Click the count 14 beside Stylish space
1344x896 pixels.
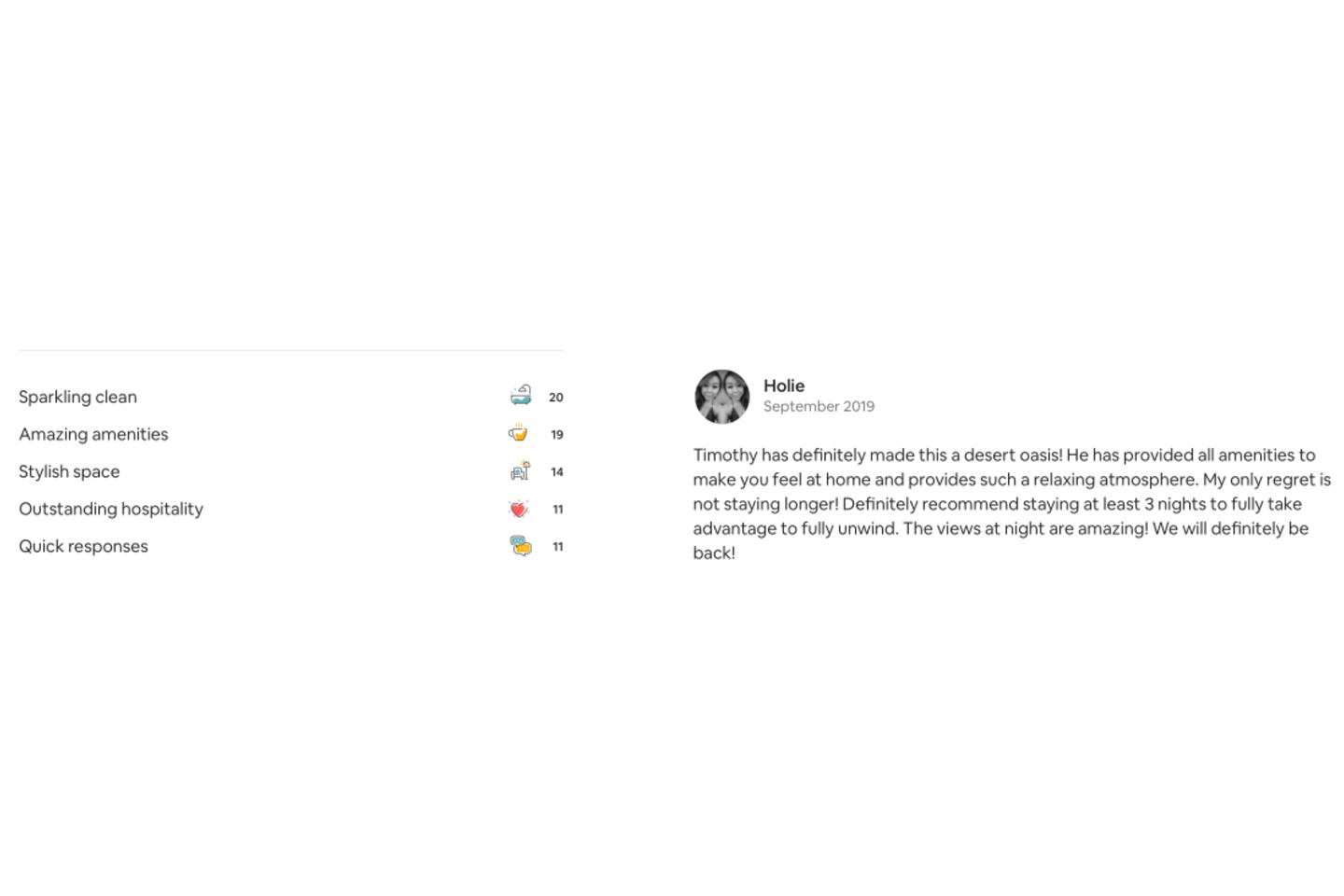[x=557, y=472]
